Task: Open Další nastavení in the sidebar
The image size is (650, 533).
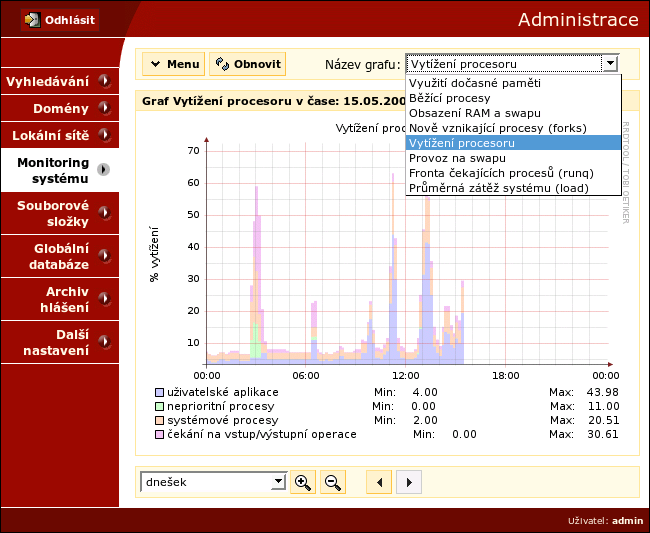Action: 60,342
